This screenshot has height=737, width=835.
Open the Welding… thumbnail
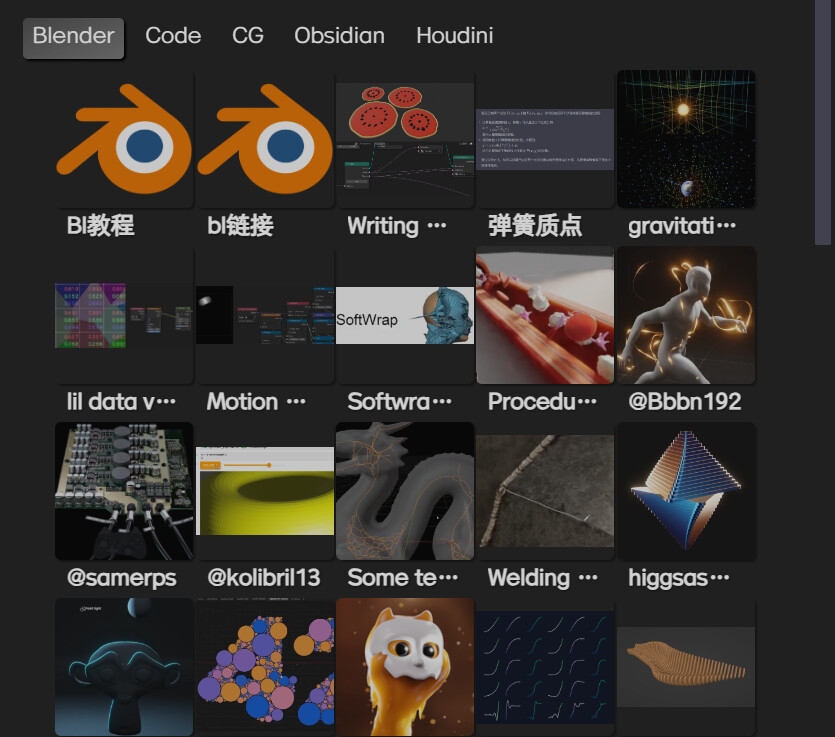545,491
